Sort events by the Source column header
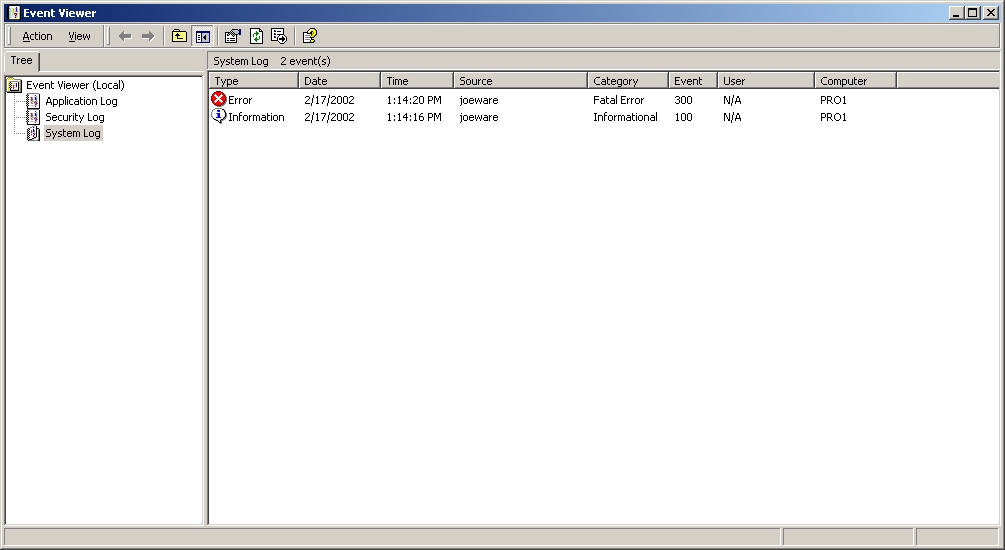 [520, 81]
